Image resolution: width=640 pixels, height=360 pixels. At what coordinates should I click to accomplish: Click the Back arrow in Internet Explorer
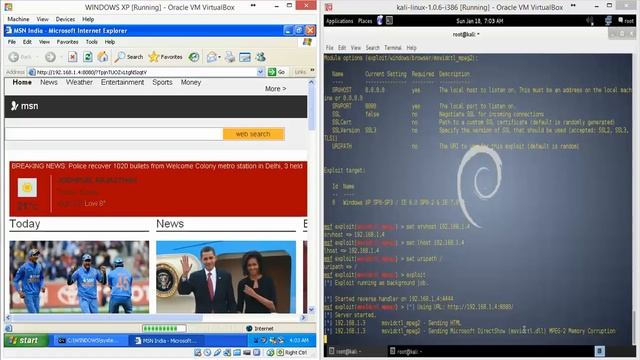click(x=13, y=57)
